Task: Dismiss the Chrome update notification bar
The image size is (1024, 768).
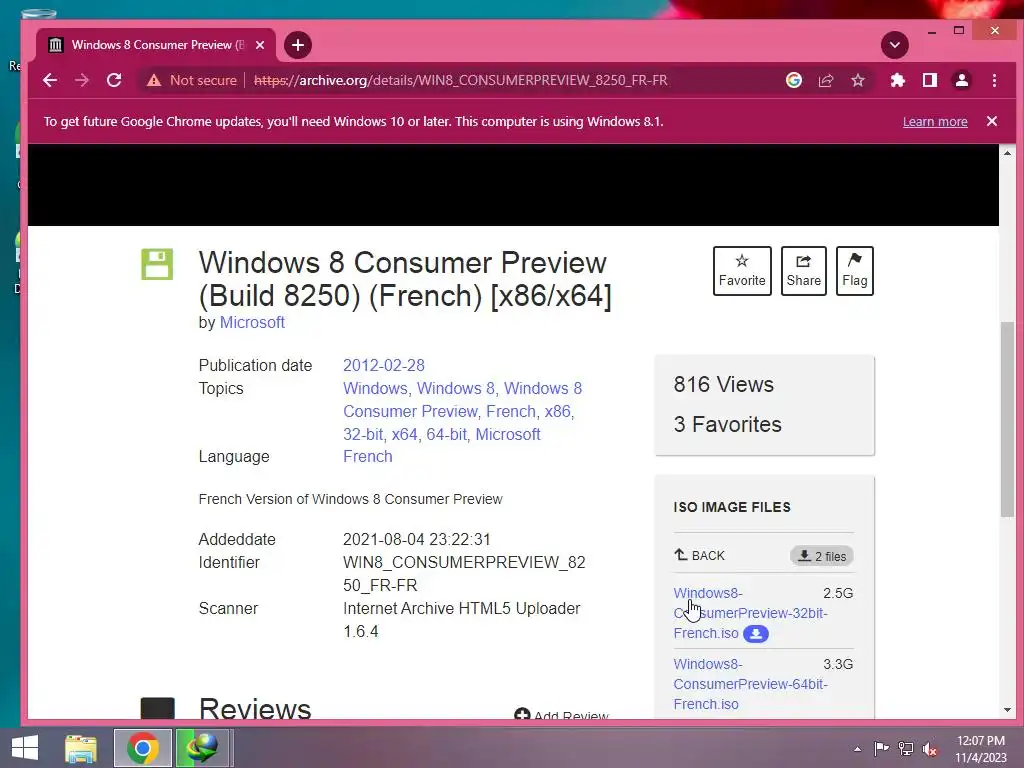Action: click(x=992, y=121)
